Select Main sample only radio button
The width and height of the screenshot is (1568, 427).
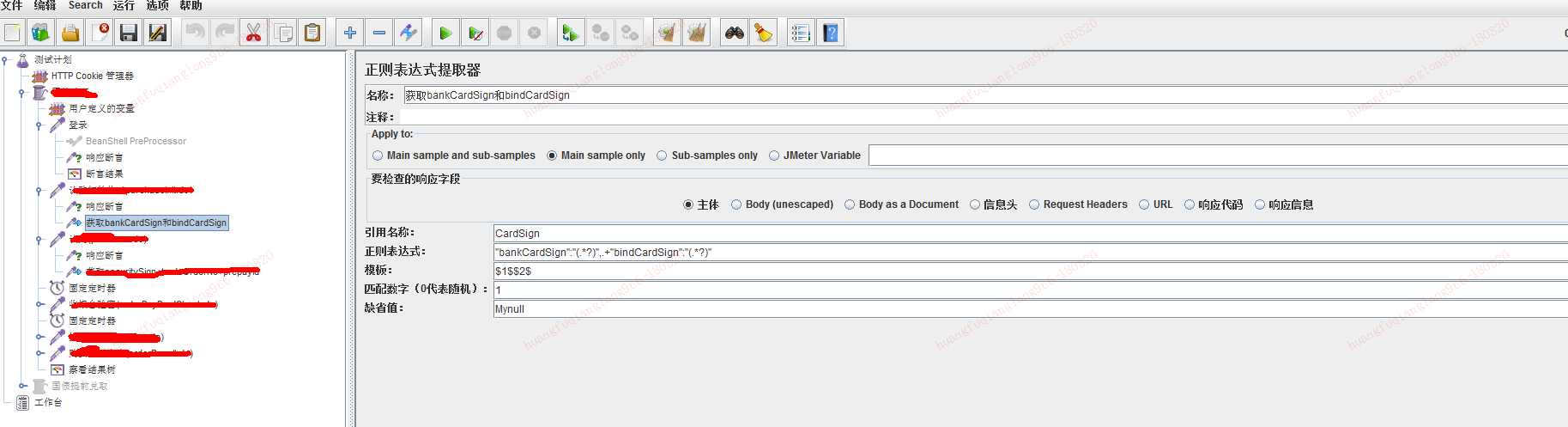click(x=596, y=156)
